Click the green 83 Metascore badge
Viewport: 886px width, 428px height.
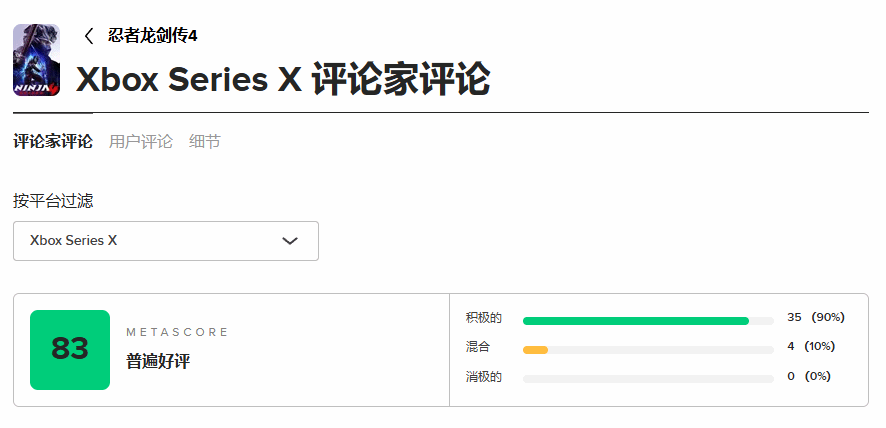pos(70,349)
